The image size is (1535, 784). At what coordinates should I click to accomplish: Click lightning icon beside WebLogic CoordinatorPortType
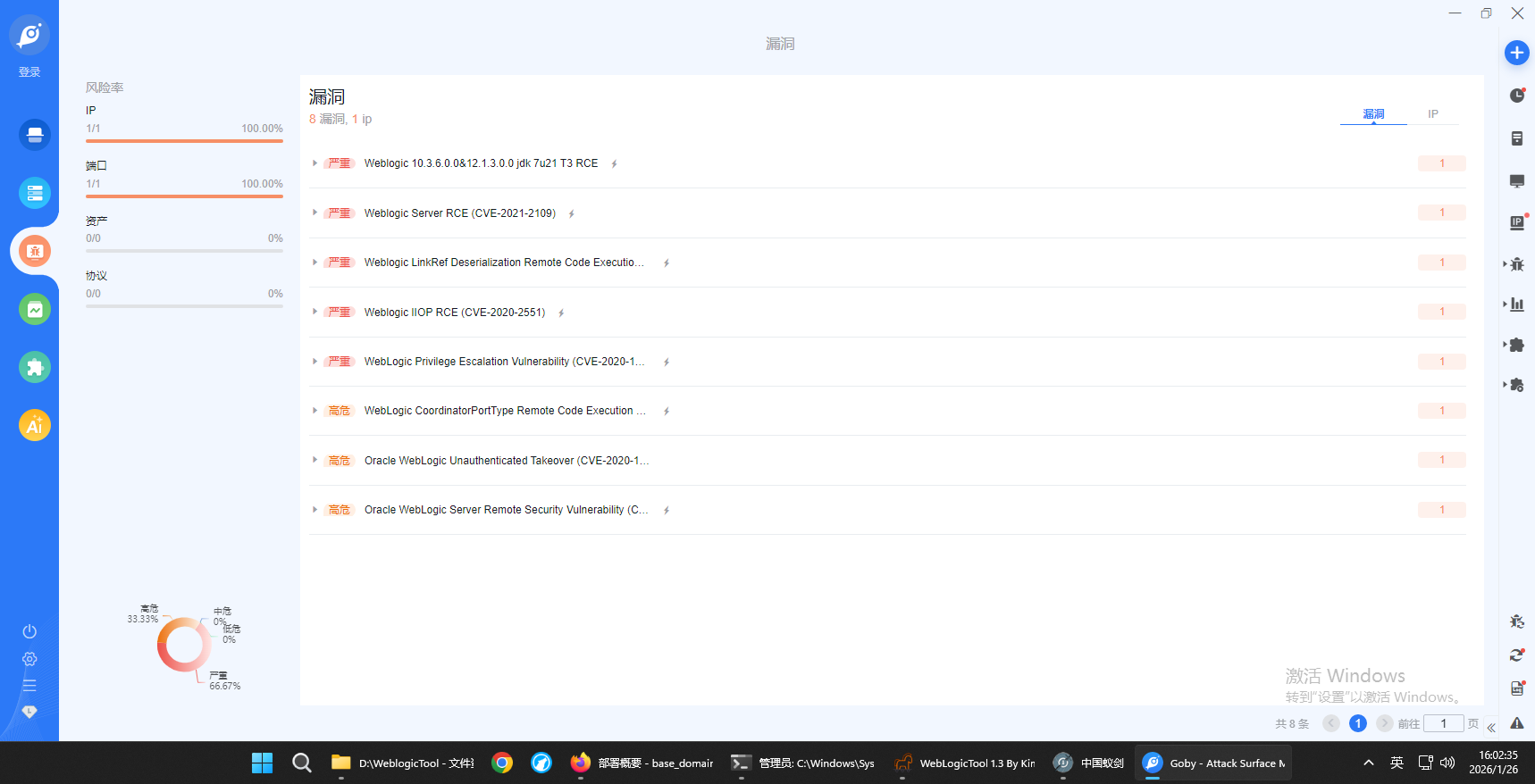point(667,411)
